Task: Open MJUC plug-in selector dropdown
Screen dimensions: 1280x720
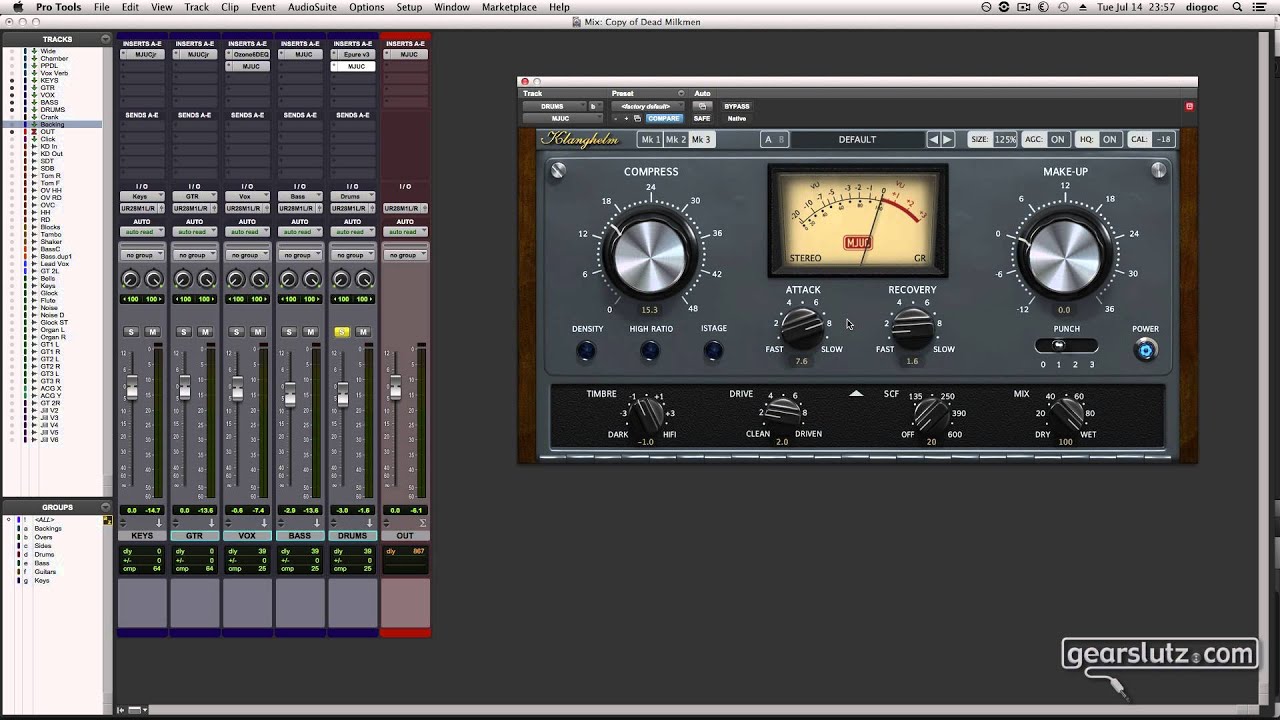Action: point(560,118)
